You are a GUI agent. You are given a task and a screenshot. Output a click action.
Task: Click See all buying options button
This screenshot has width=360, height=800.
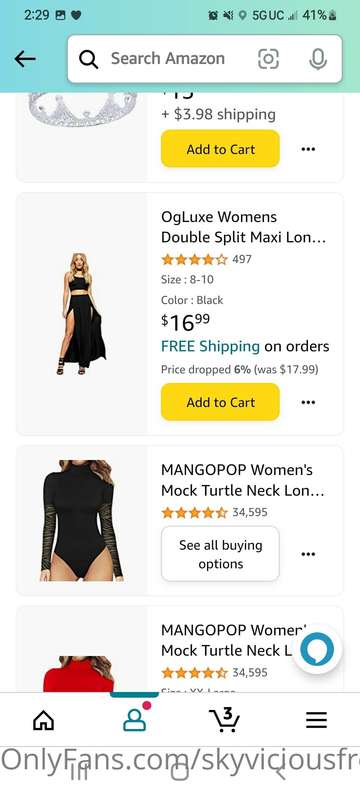[220, 554]
